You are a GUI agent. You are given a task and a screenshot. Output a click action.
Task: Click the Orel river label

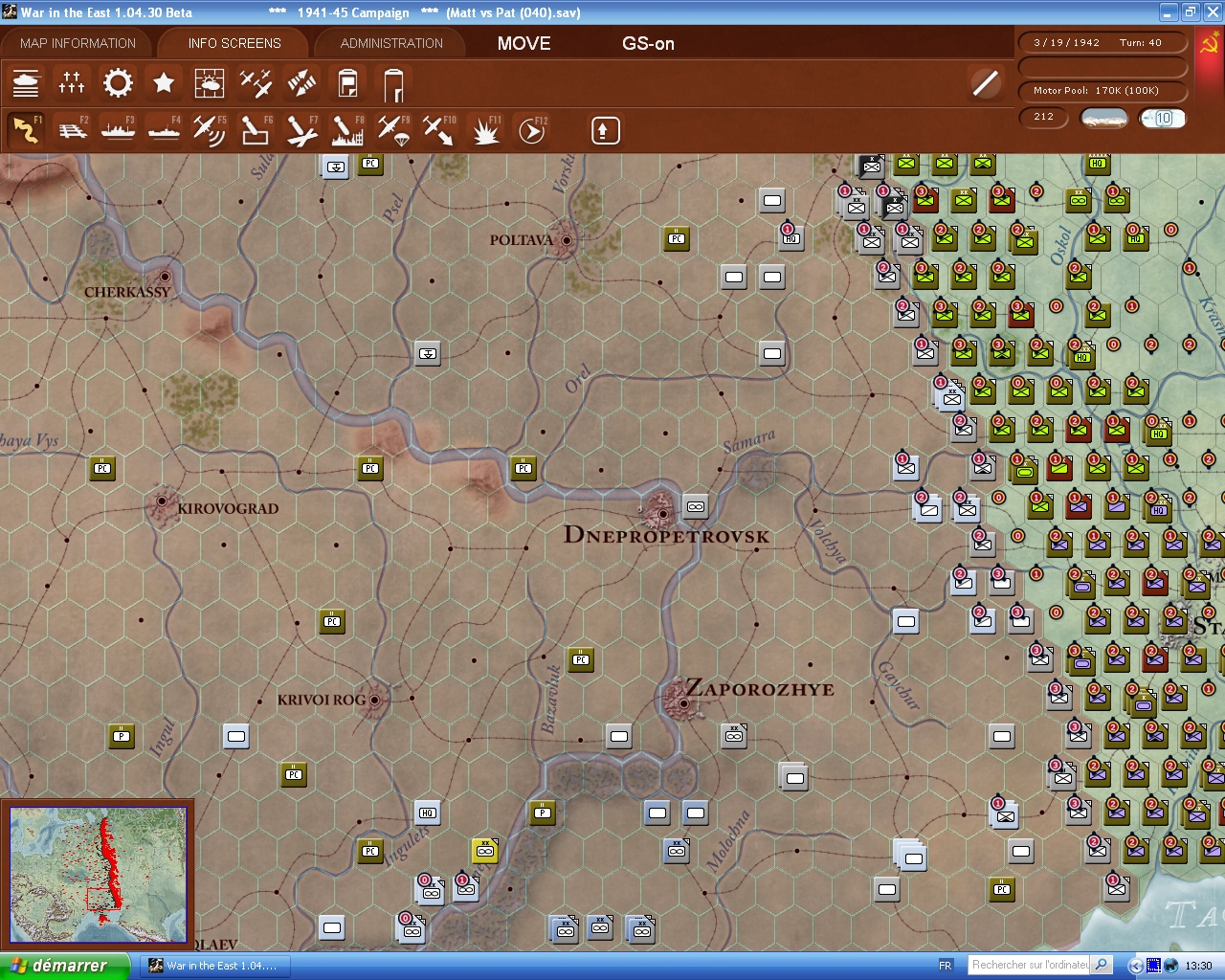coord(578,380)
